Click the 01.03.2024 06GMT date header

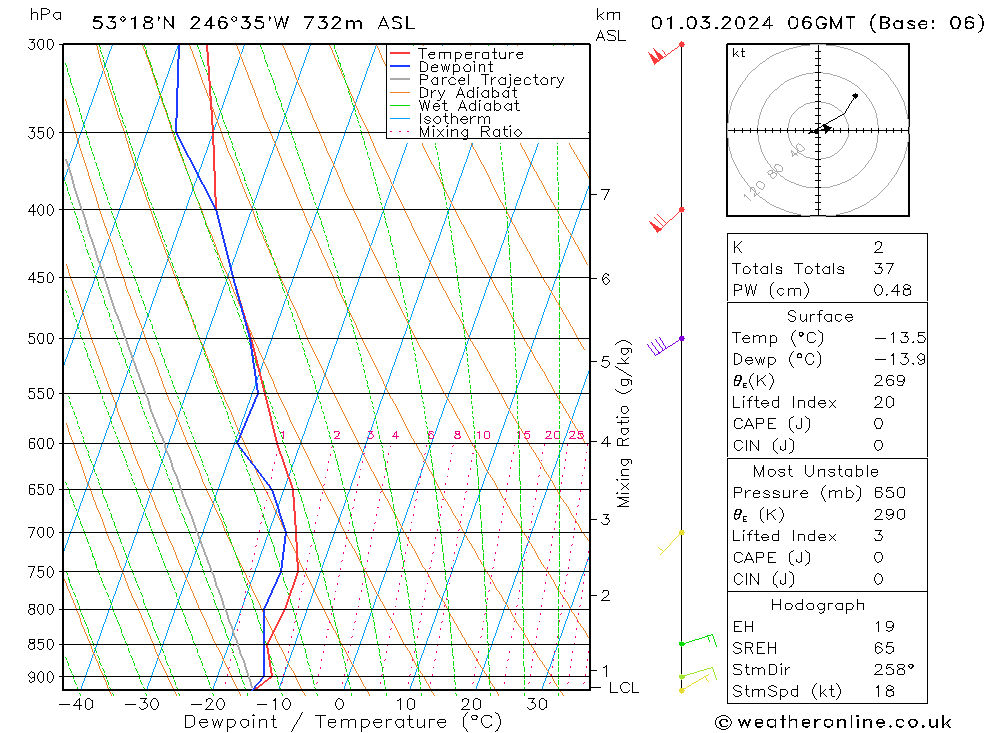pyautogui.click(x=753, y=24)
